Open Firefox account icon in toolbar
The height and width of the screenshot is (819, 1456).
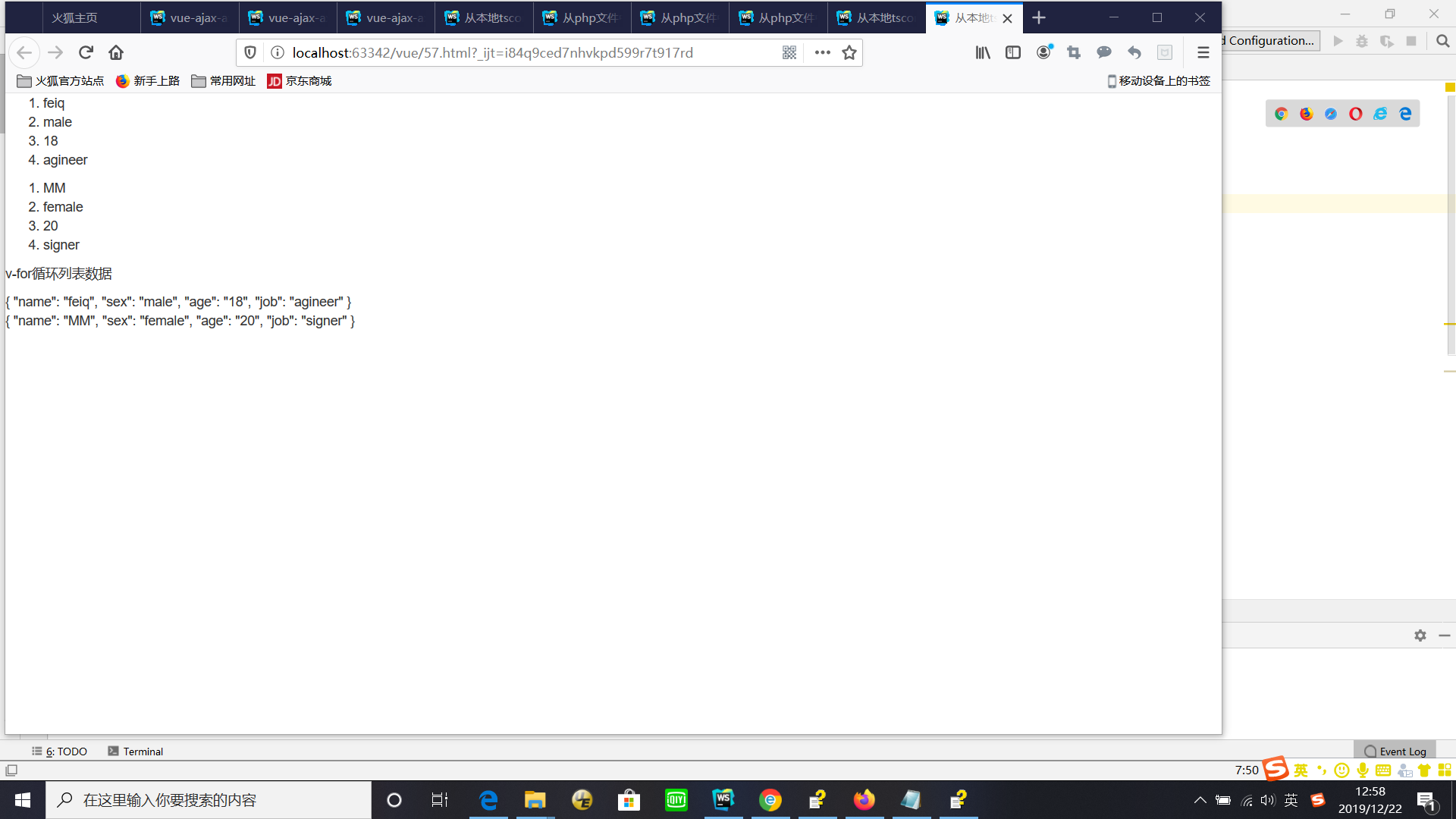coord(1044,52)
